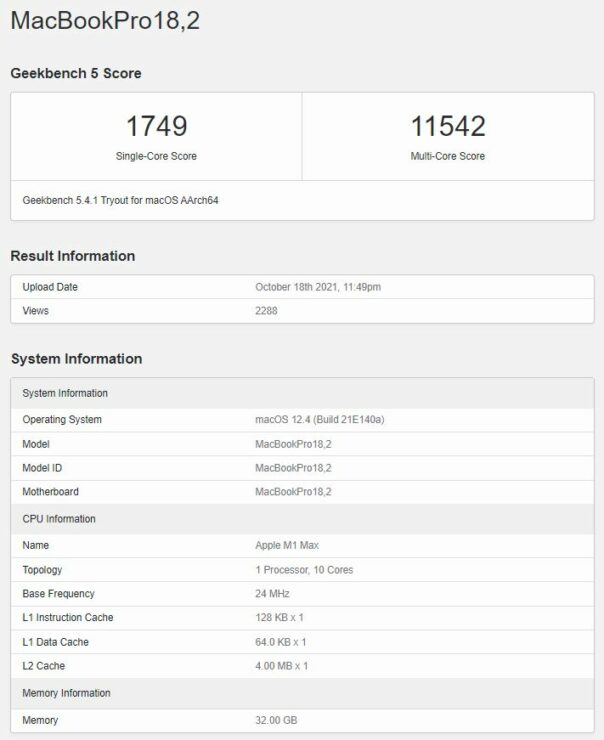Select the 1 Processor, 10 Cores value
604x740 pixels.
tap(304, 570)
